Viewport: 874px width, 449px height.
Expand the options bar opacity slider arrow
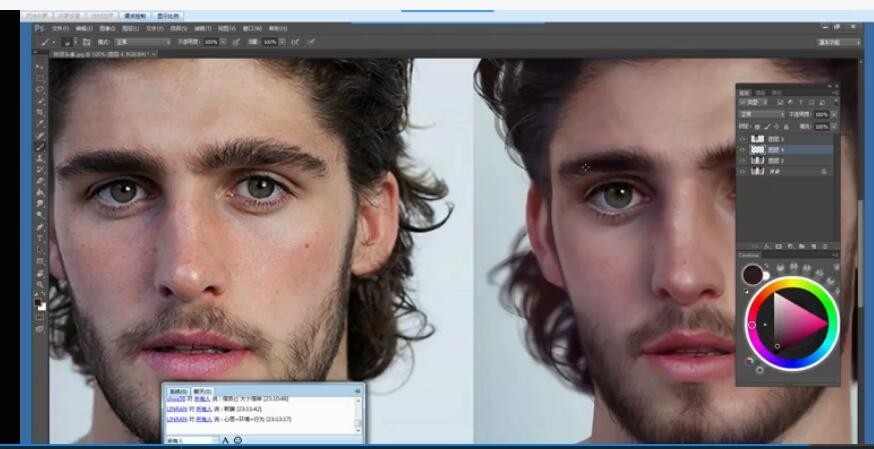(224, 42)
